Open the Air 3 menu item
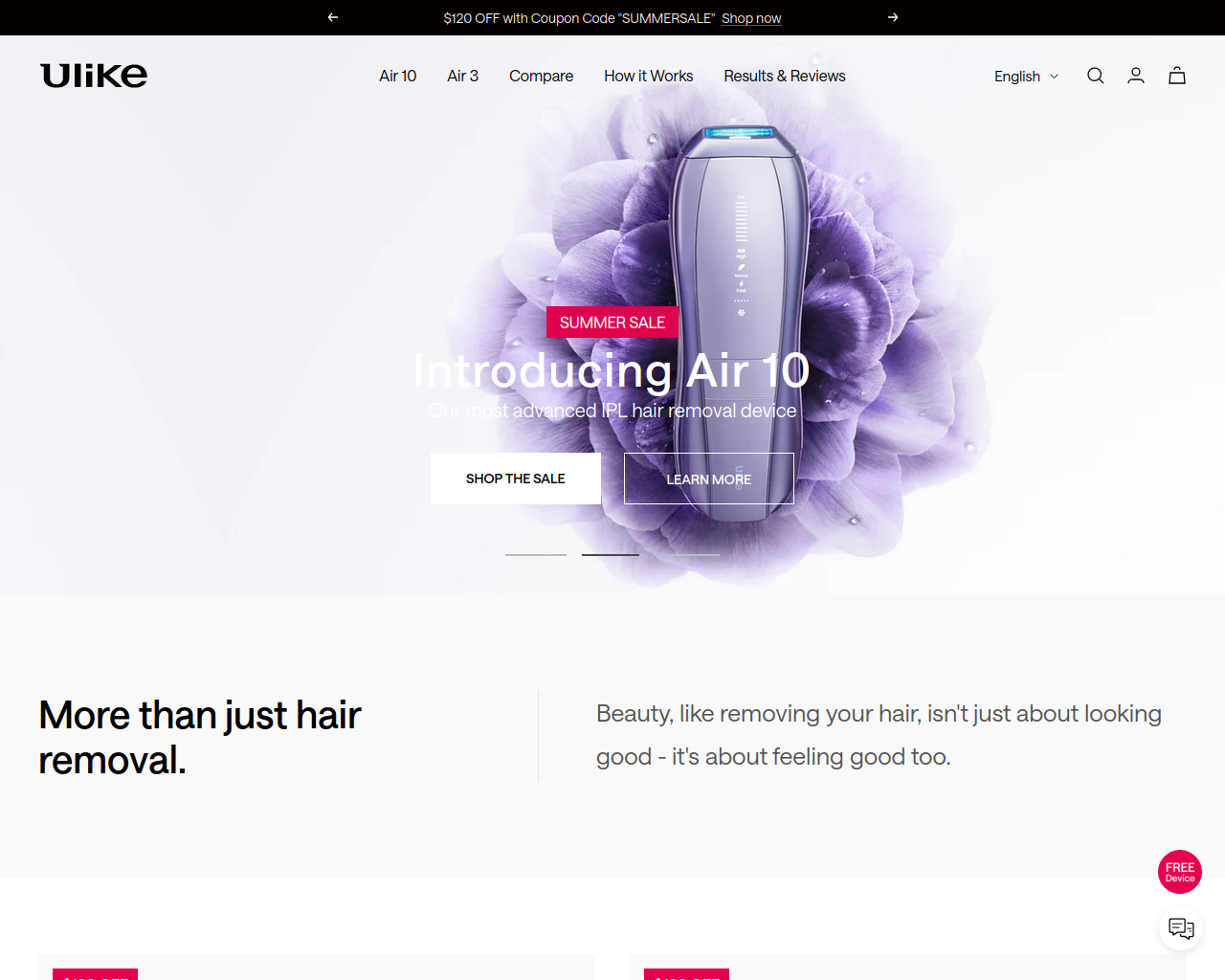This screenshot has height=980, width=1225. pos(462,76)
